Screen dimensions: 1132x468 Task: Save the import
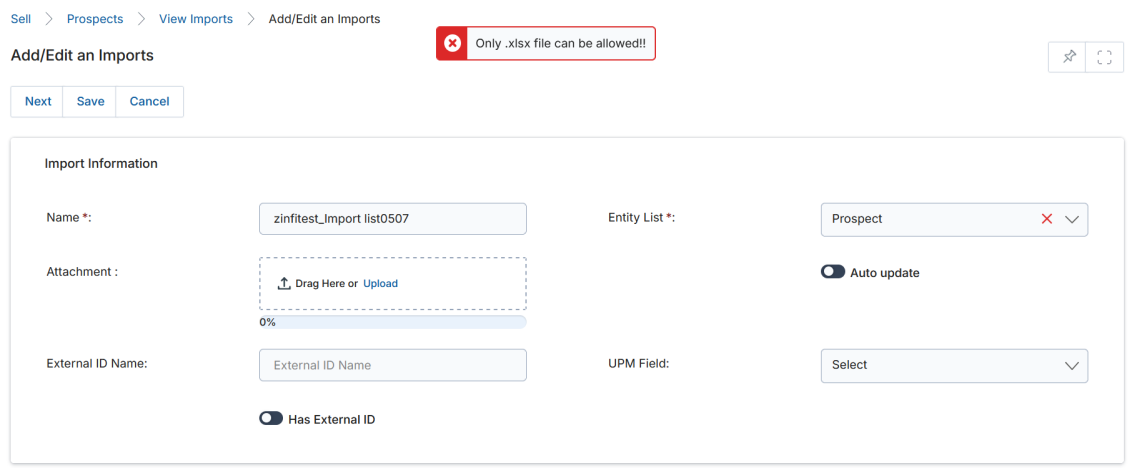click(90, 102)
